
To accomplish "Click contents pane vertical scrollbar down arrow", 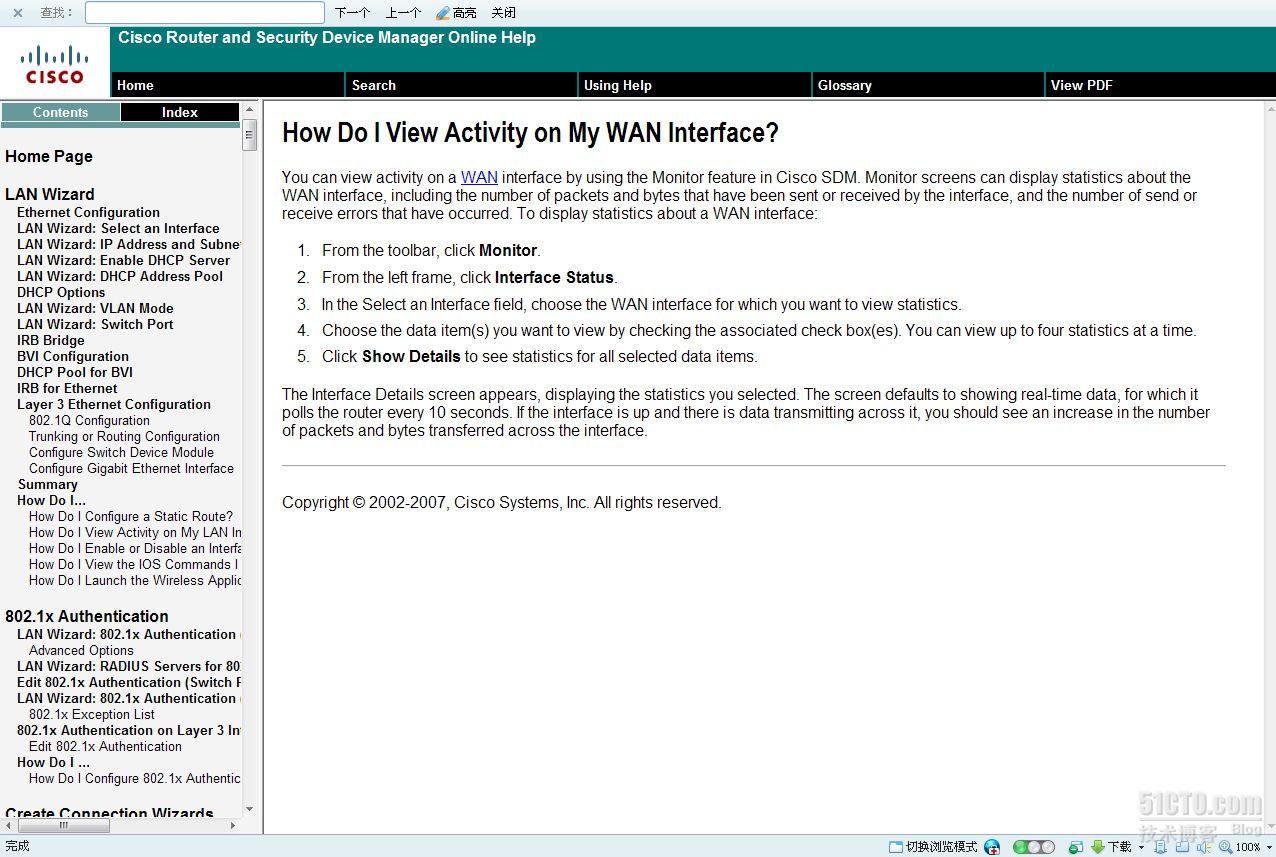I will 250,810.
